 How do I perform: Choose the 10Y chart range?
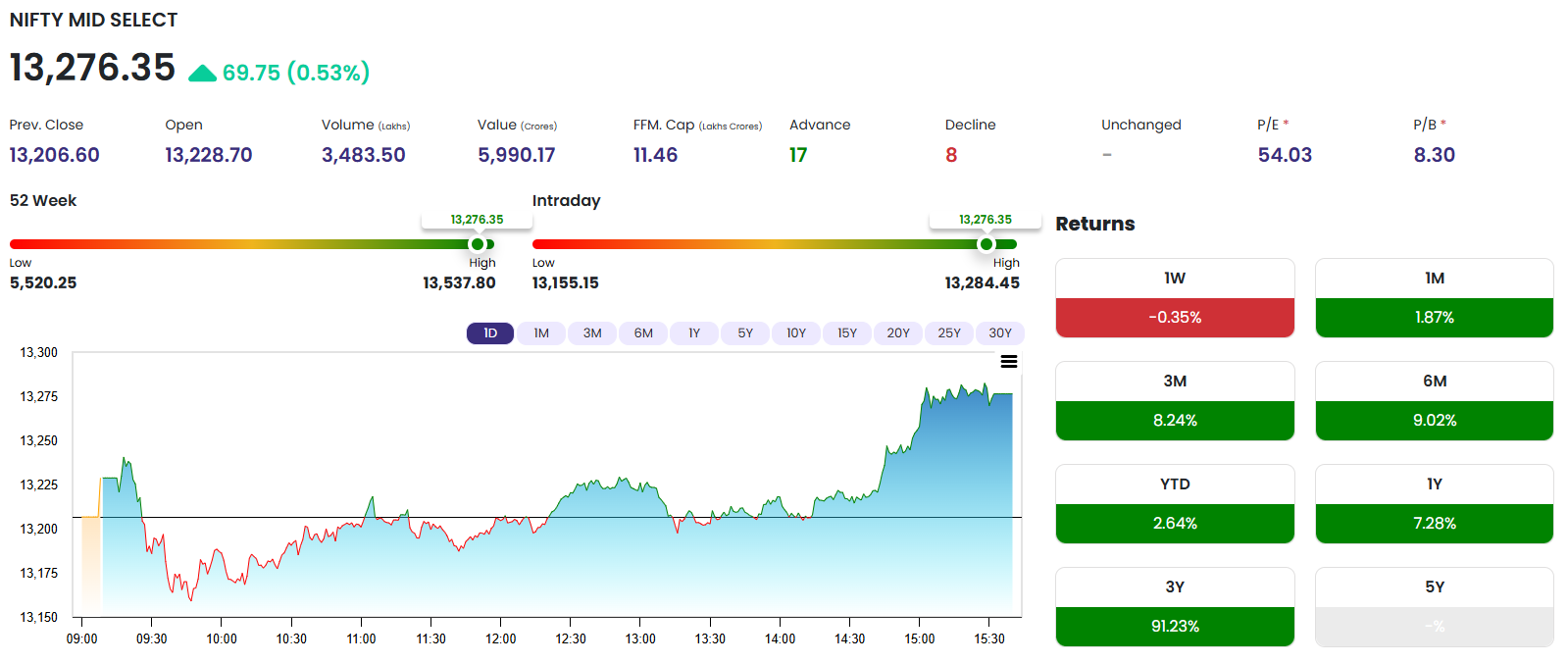point(796,333)
